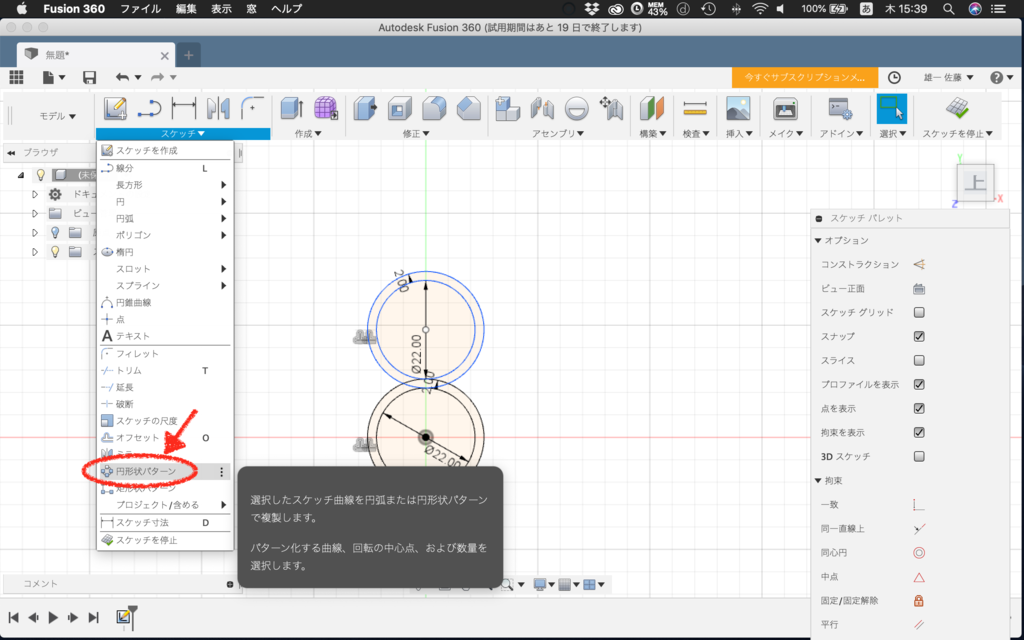
Task: Select the Shell tool icon
Action: coord(400,108)
